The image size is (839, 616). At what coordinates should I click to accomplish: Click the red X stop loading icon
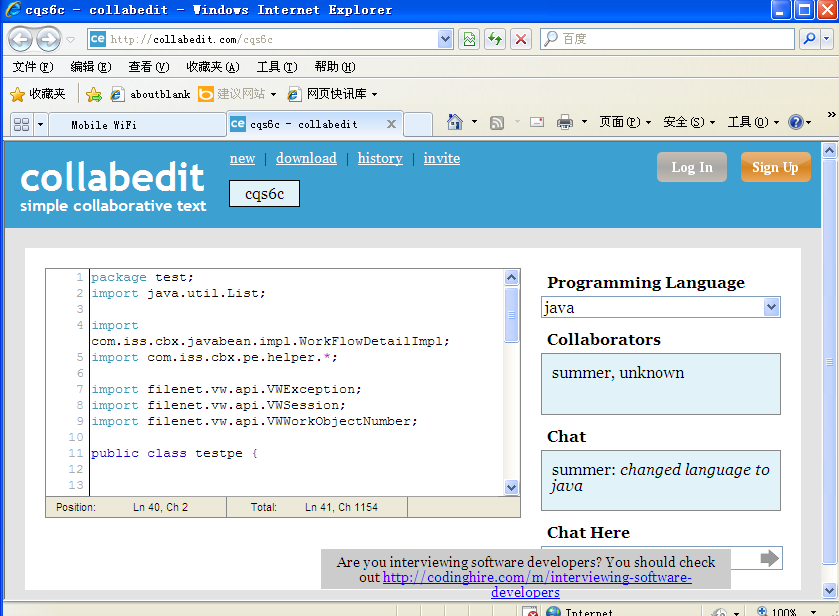(x=521, y=39)
